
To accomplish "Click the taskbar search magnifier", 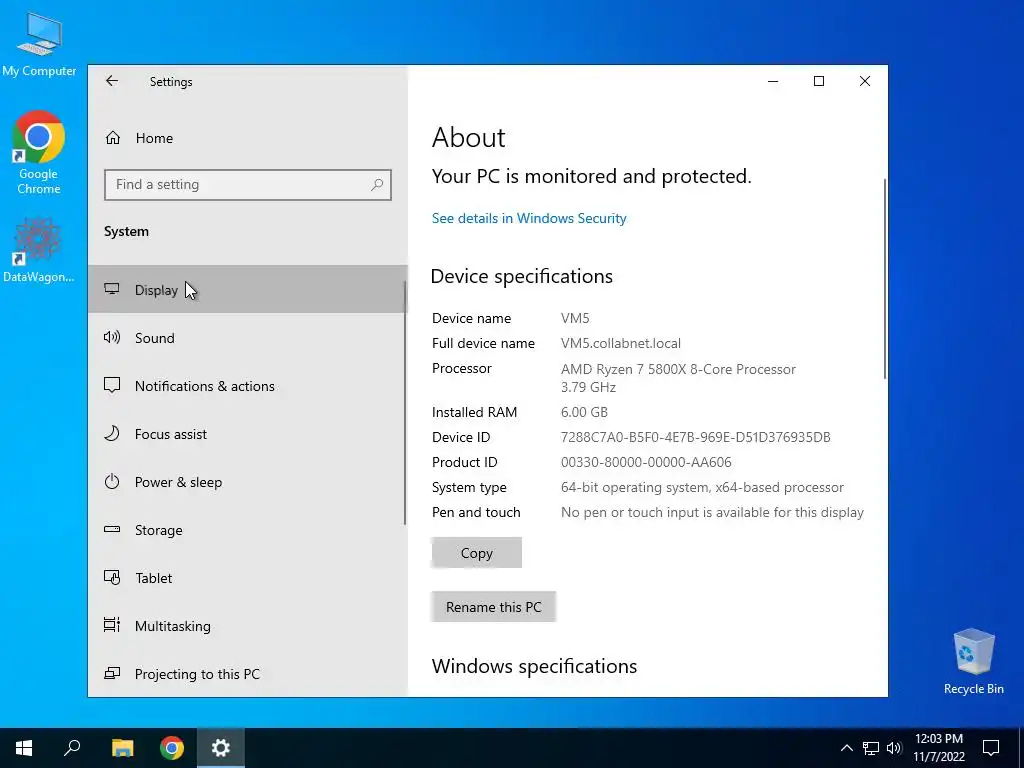I will click(72, 748).
